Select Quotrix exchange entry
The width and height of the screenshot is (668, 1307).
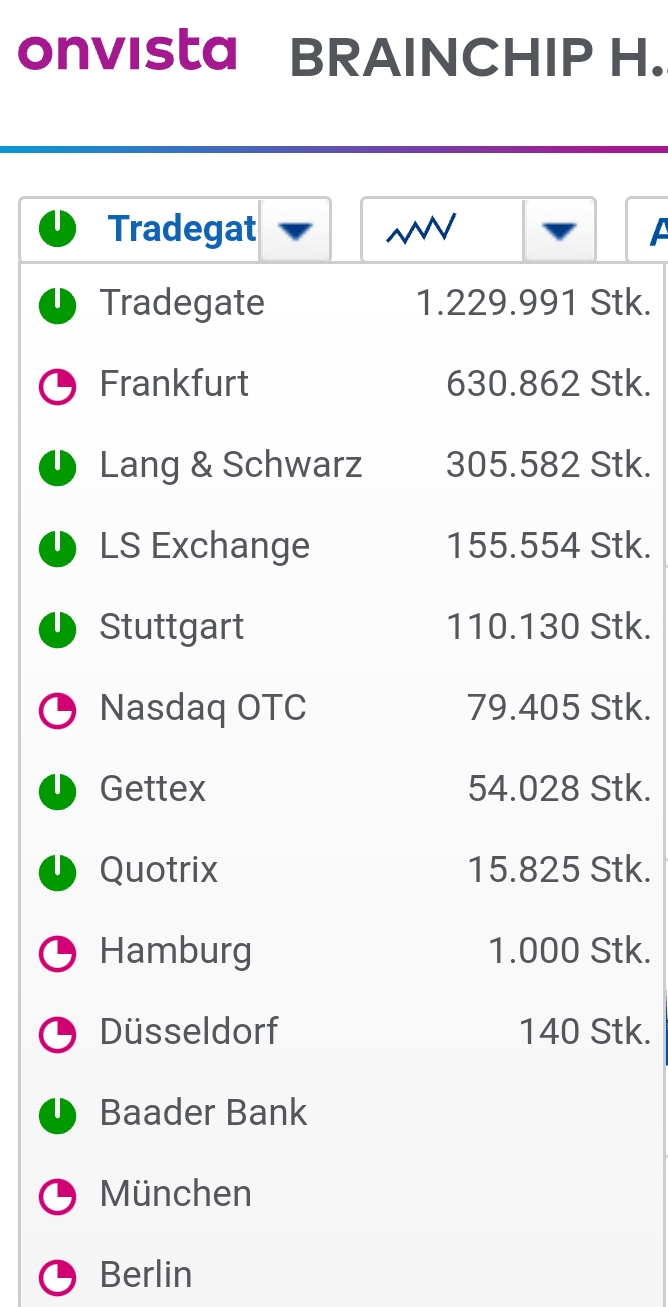[158, 870]
